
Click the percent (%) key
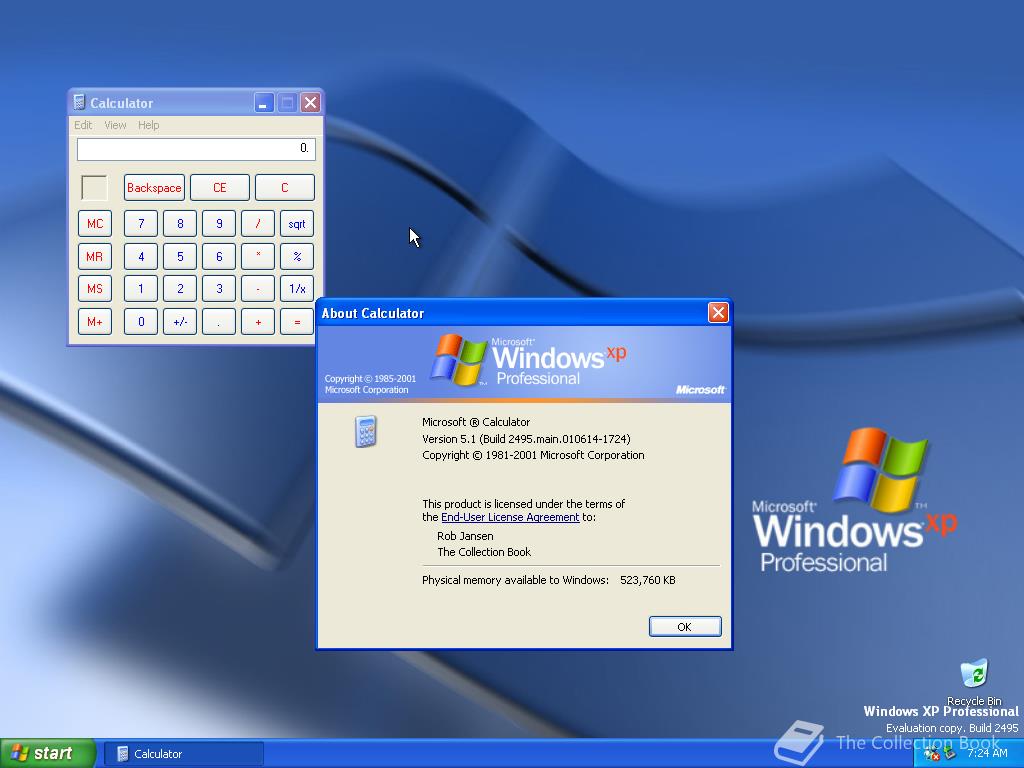[297, 256]
